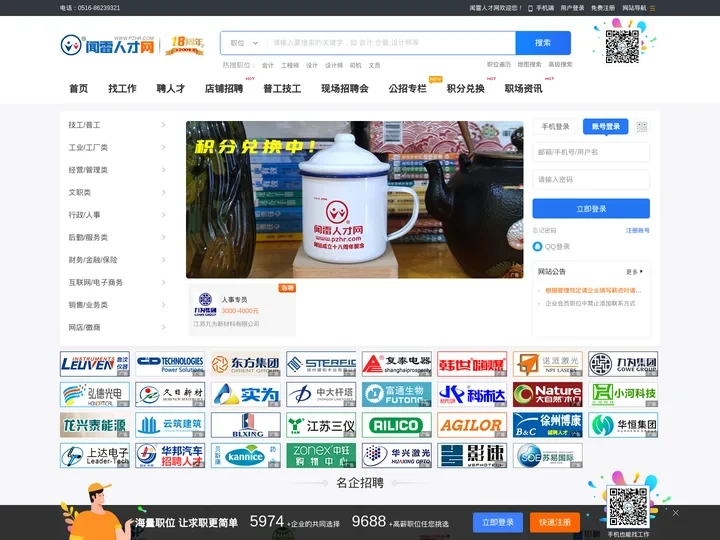Viewport: 720px width, 540px height.
Task: Click the 注册账号 link
Action: pos(638,231)
